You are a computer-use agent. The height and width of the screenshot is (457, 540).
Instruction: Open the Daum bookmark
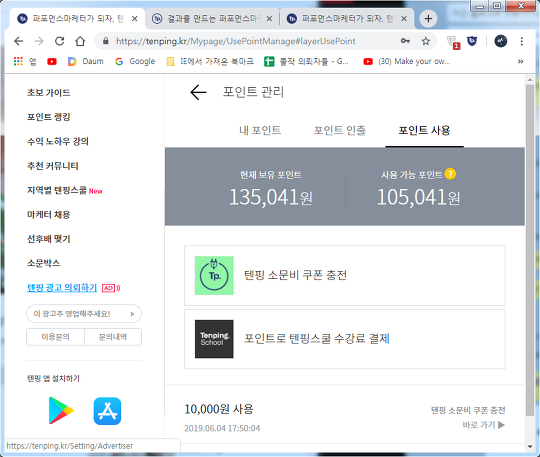click(x=86, y=61)
